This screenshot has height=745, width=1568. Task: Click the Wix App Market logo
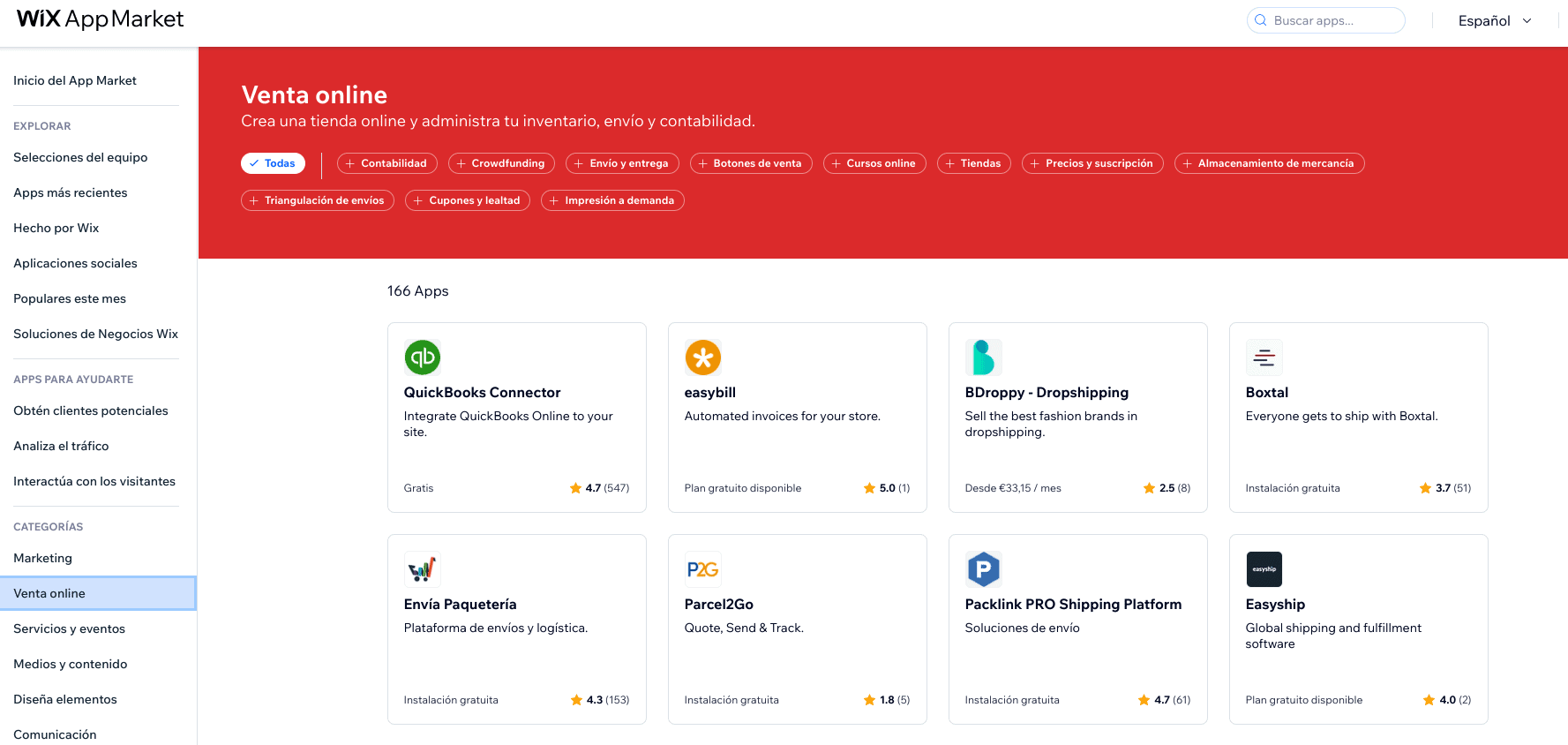tap(100, 19)
